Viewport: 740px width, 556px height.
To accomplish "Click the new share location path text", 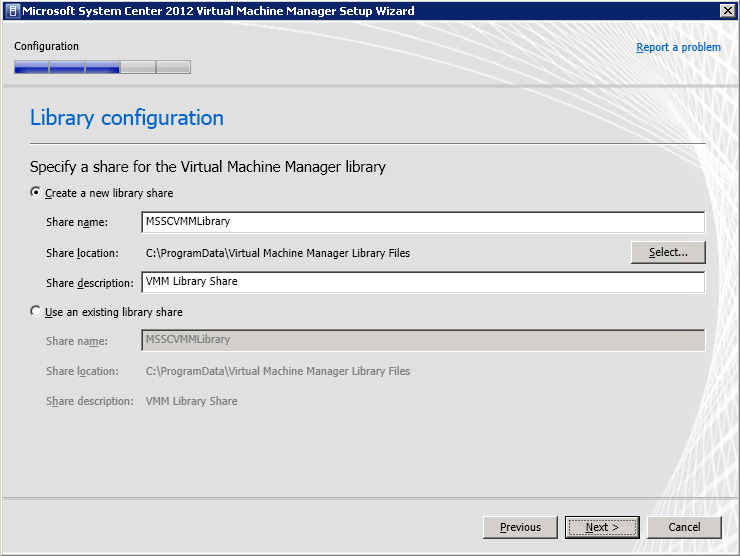I will 277,253.
